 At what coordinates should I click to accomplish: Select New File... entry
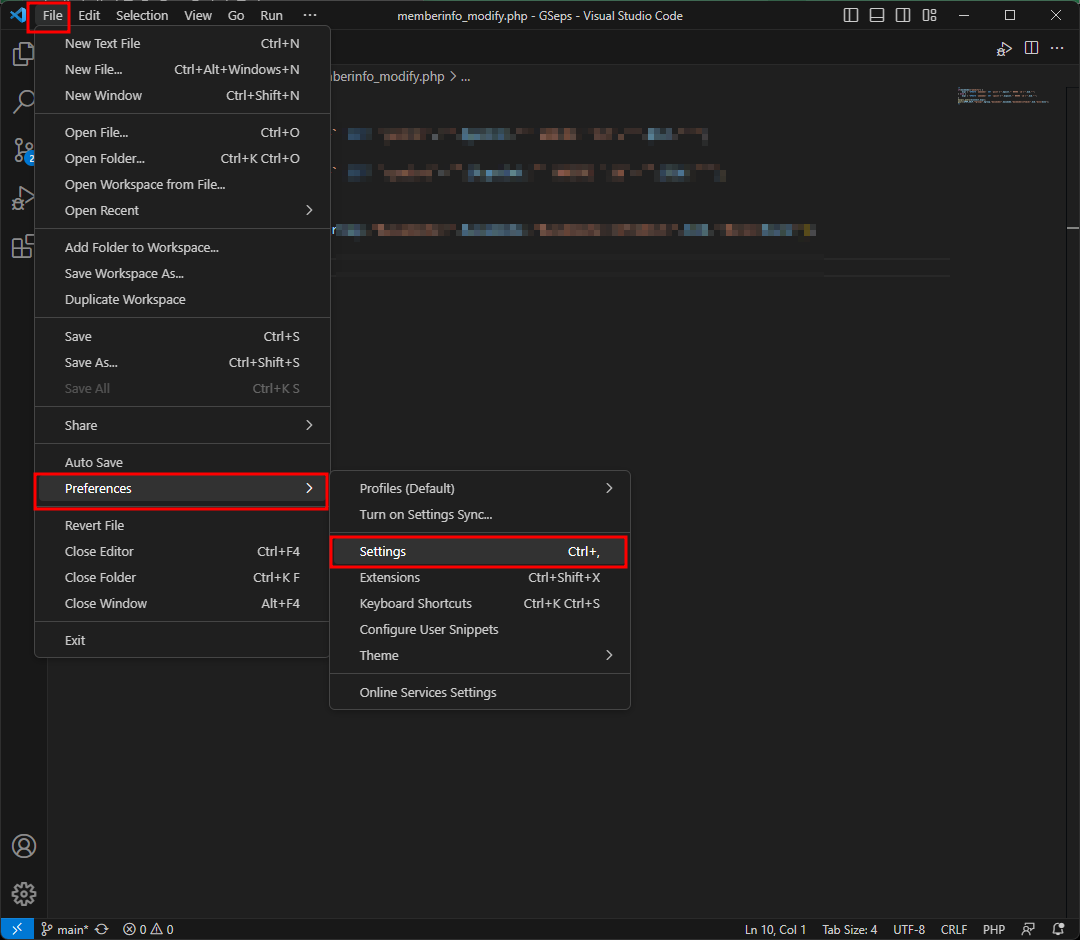coord(182,70)
